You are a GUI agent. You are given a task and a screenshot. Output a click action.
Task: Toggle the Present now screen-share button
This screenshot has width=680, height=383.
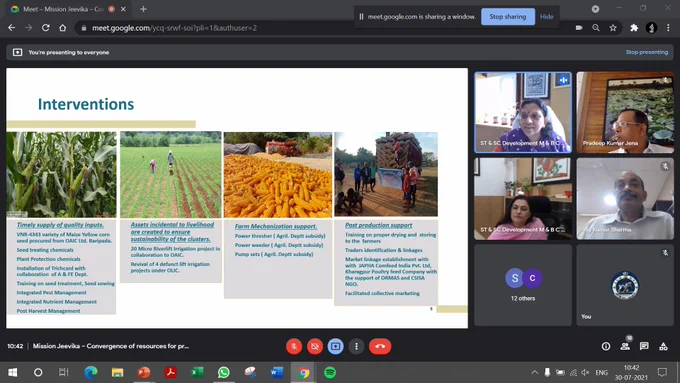tap(336, 346)
